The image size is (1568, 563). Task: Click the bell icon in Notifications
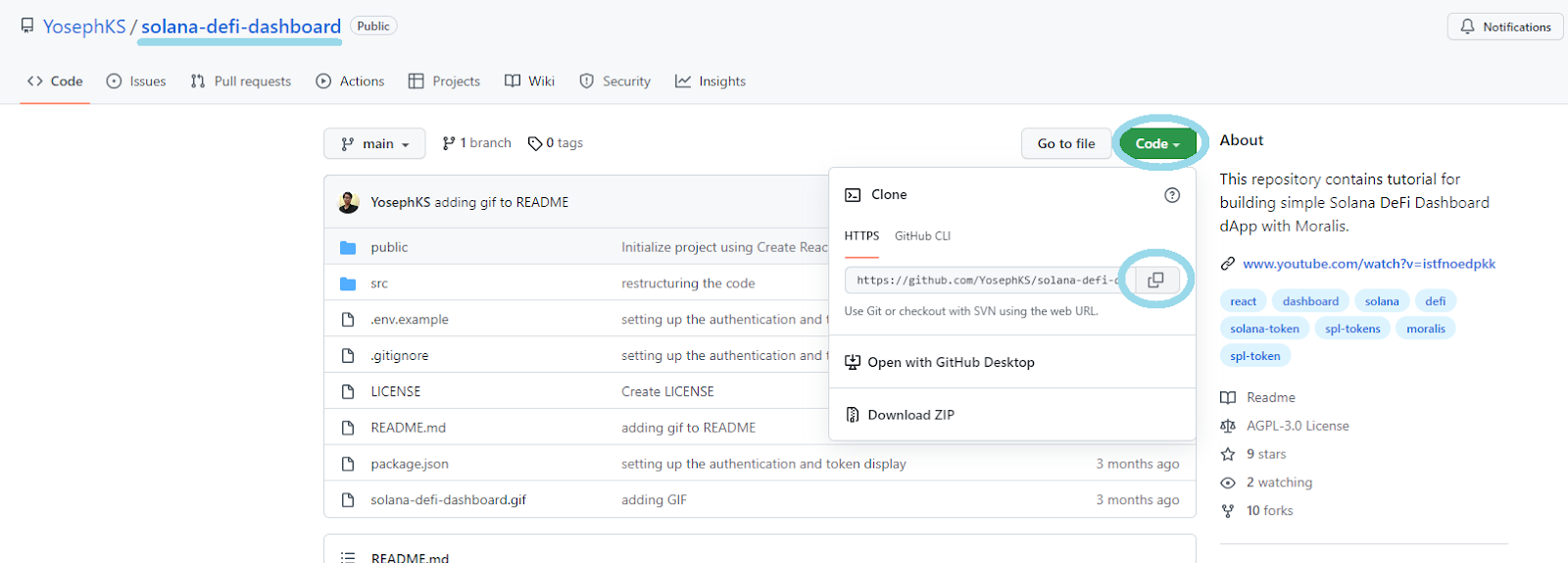[1467, 26]
